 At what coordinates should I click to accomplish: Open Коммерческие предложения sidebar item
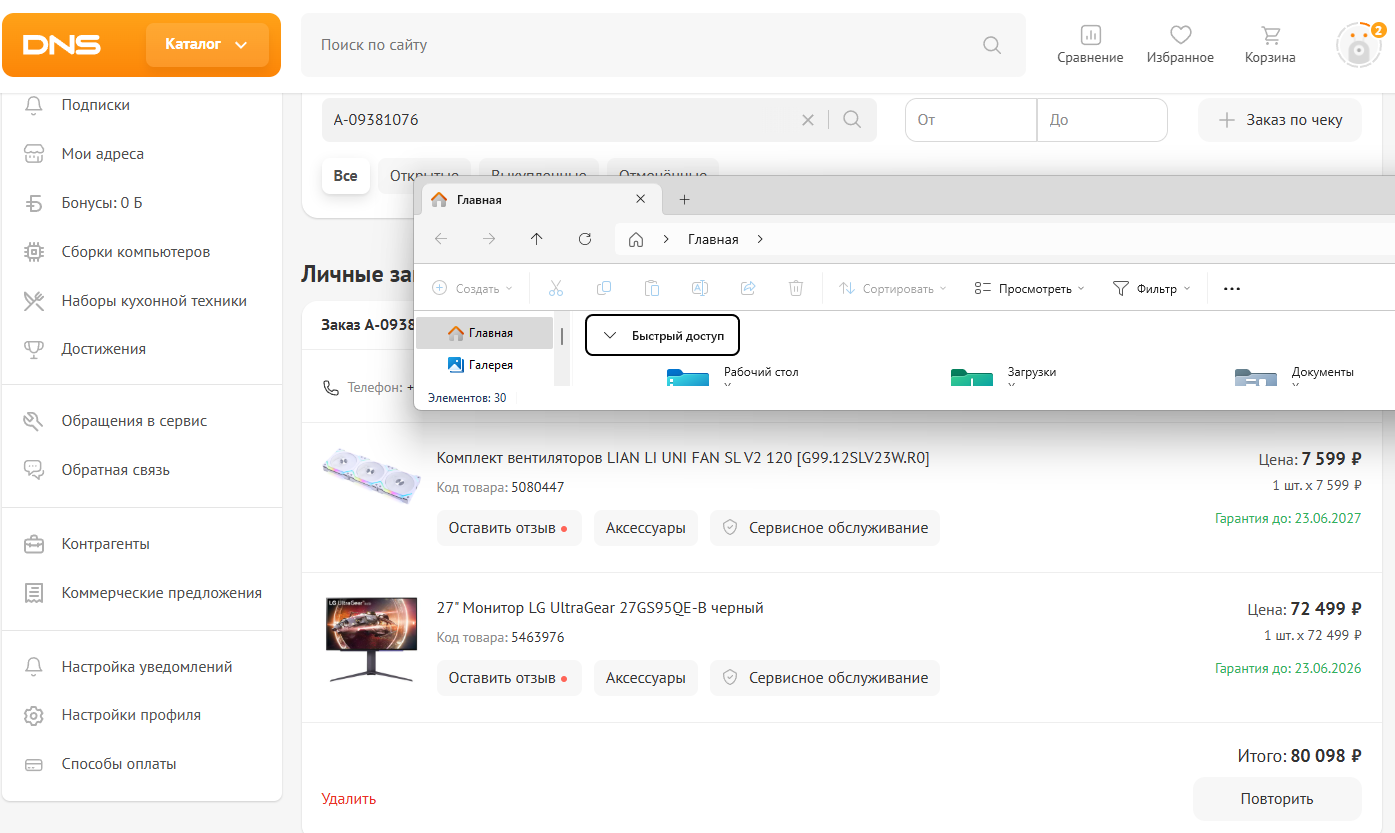[142, 593]
